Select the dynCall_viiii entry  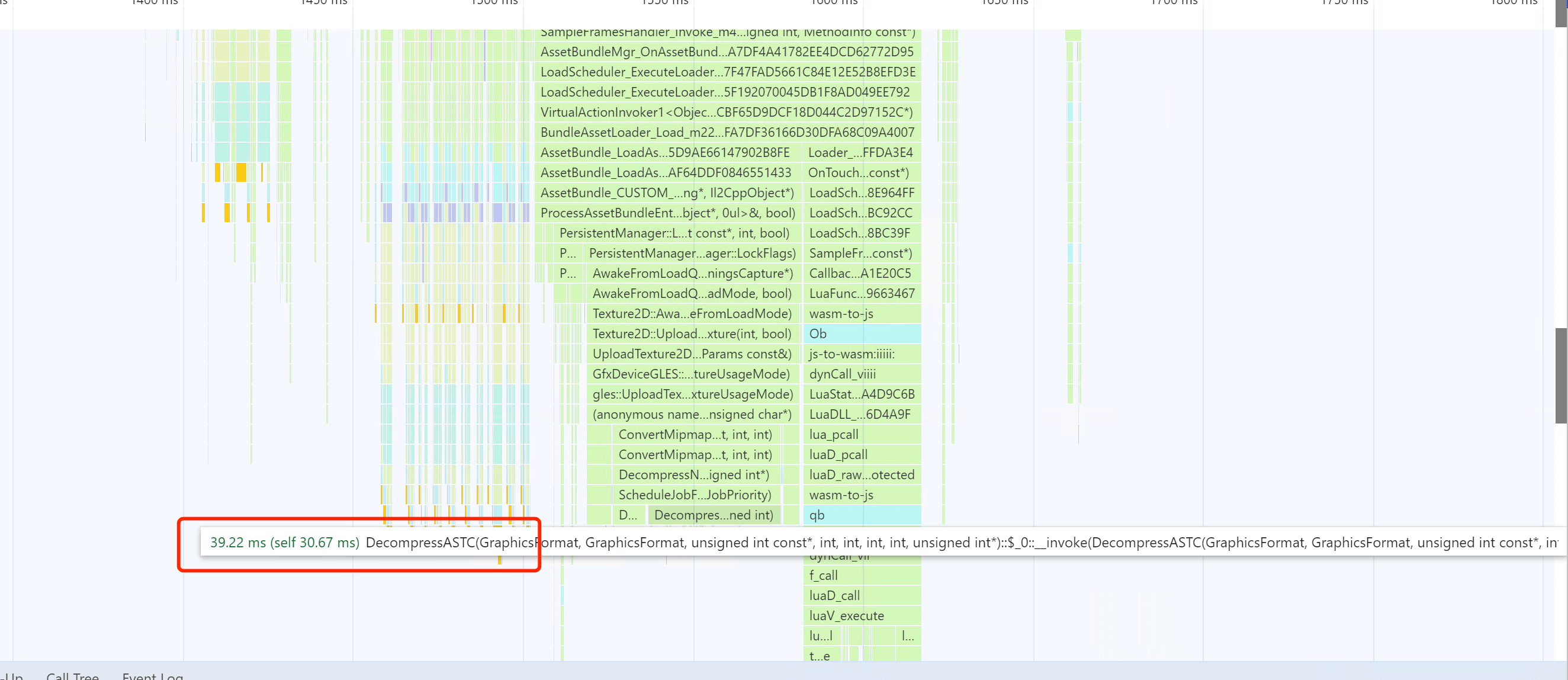862,373
